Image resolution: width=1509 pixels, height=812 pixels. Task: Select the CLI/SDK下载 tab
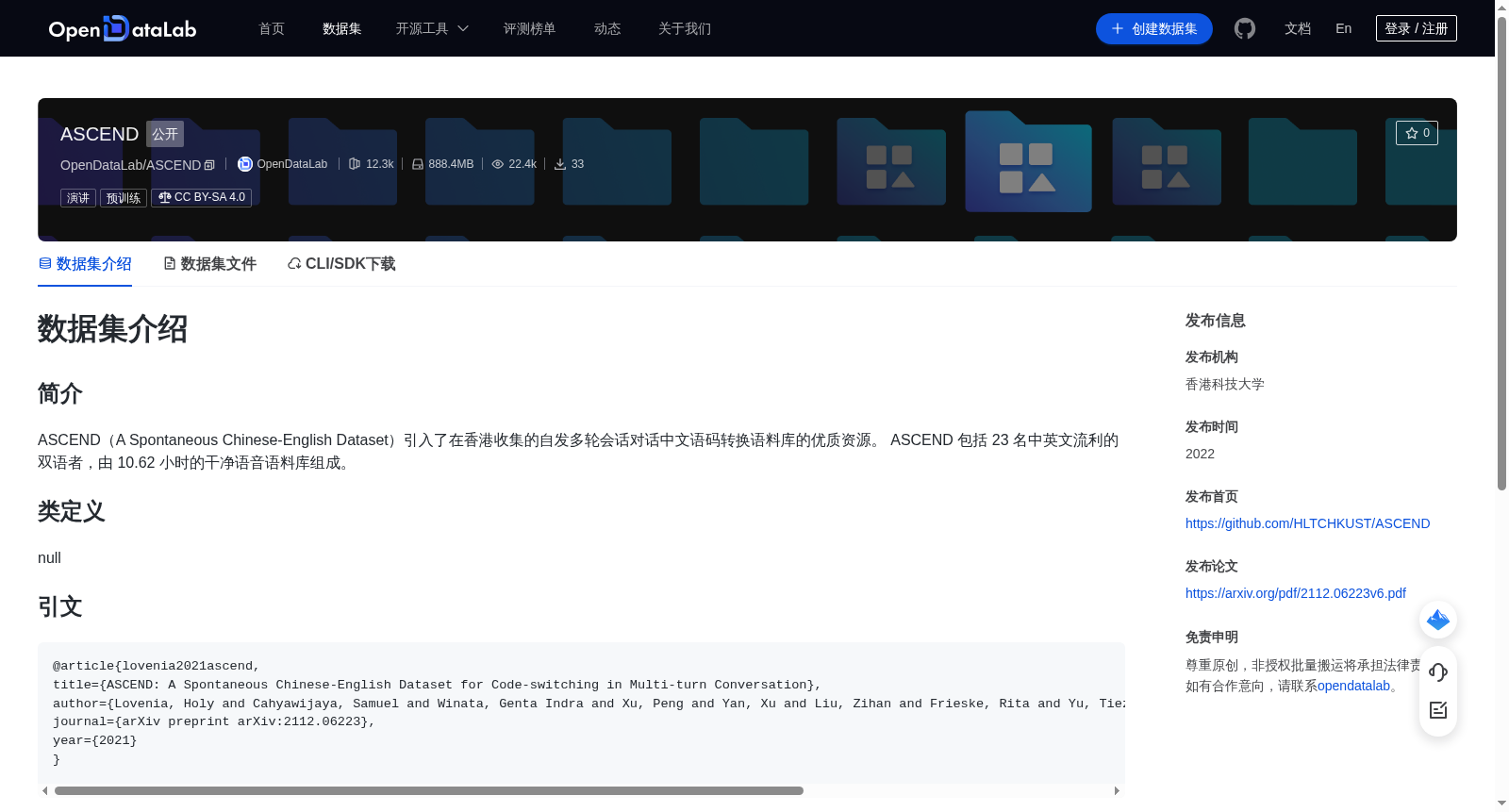pos(341,264)
